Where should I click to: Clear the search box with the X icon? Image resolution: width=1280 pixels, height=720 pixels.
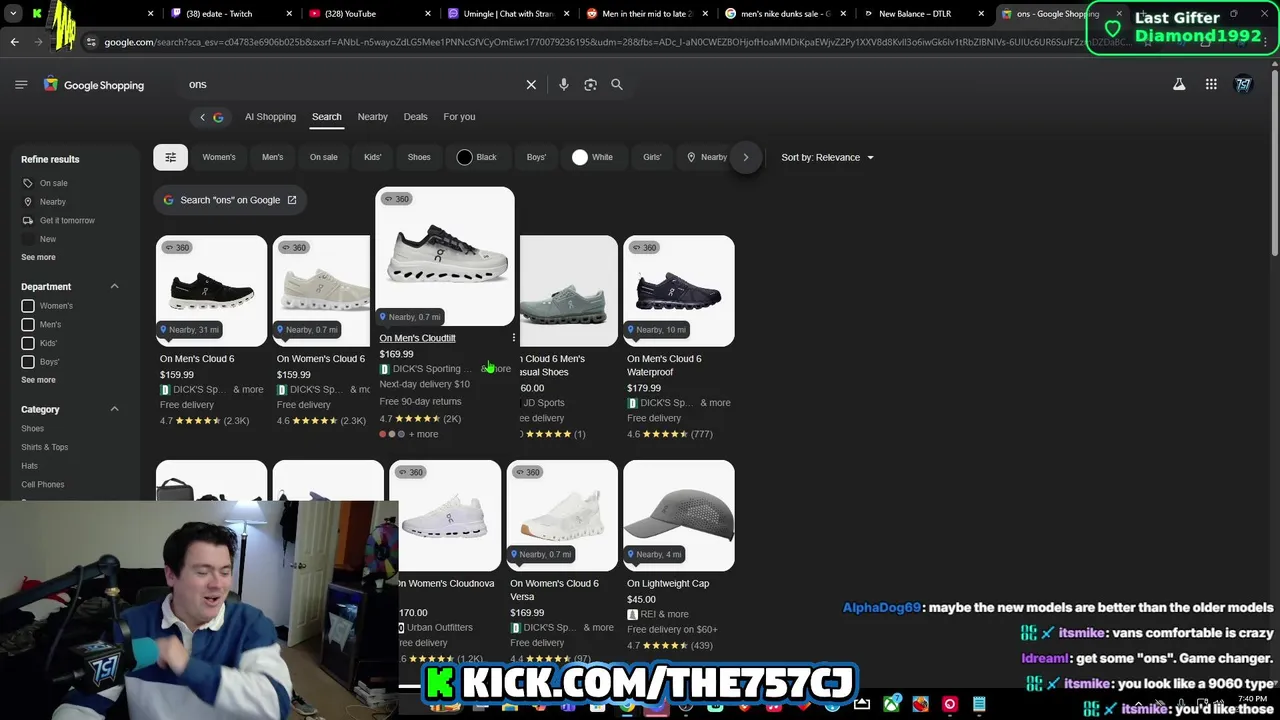tap(531, 85)
